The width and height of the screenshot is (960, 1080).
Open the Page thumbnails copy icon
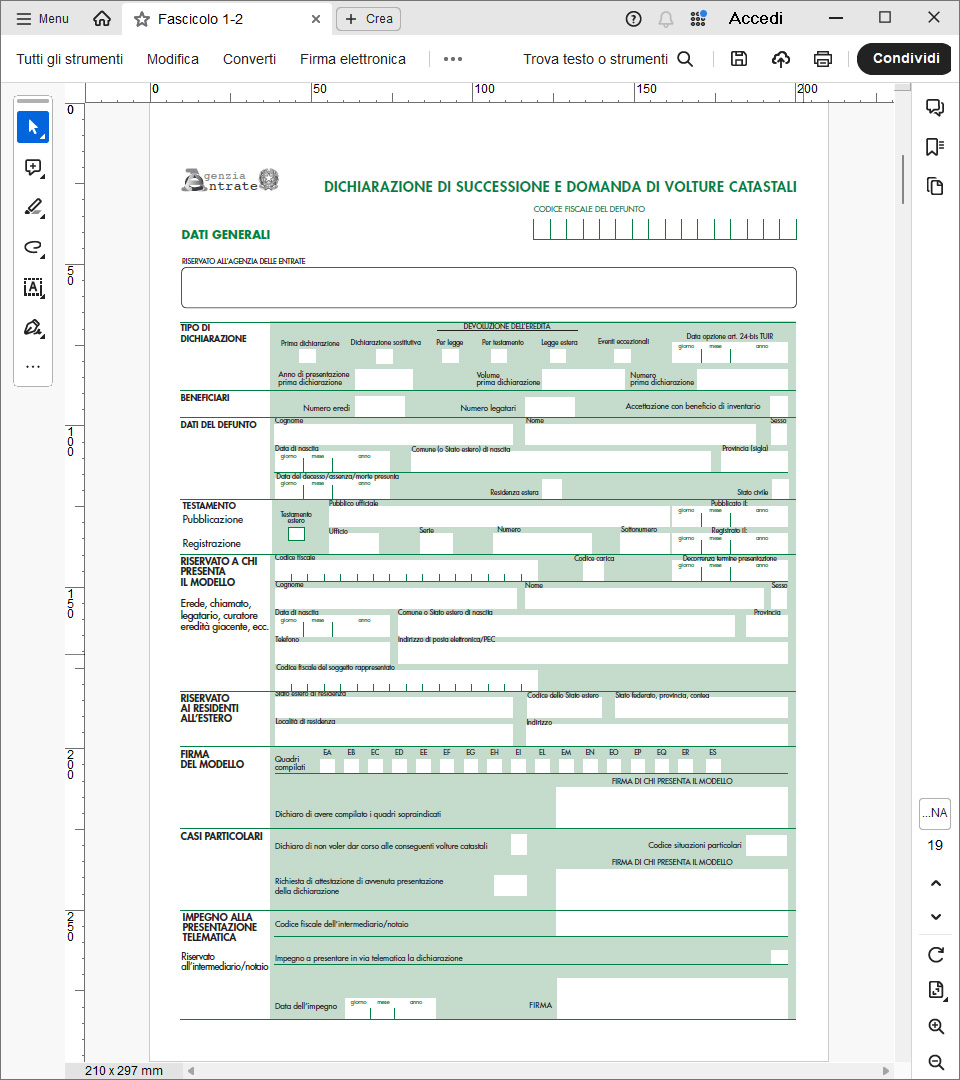(935, 186)
